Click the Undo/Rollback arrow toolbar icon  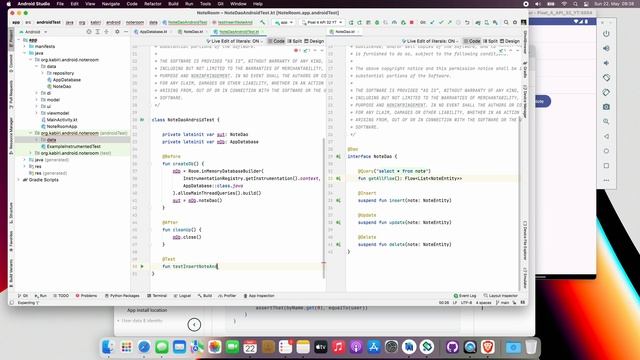point(467,22)
